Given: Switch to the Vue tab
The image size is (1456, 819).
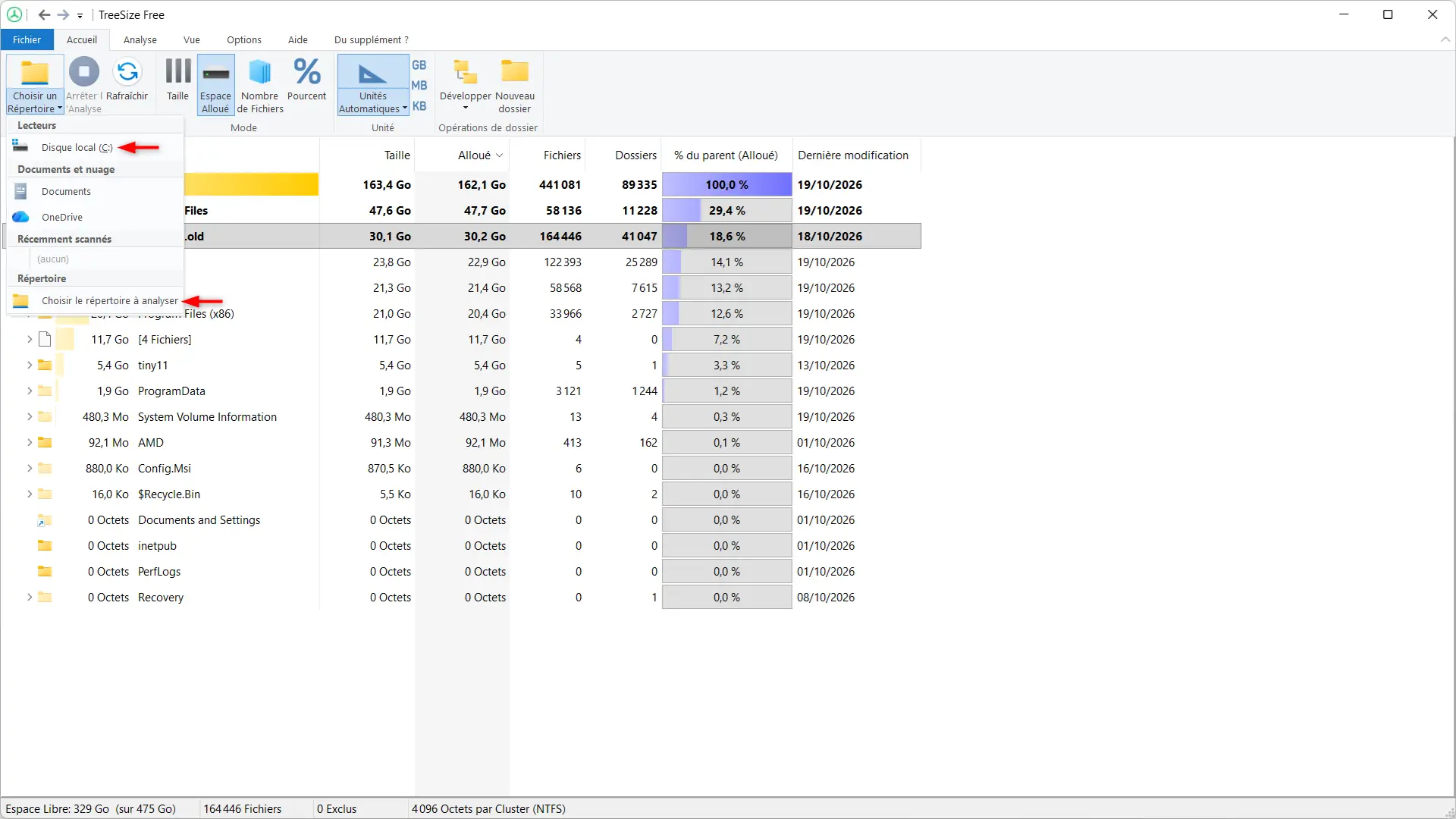Looking at the screenshot, I should pos(192,39).
